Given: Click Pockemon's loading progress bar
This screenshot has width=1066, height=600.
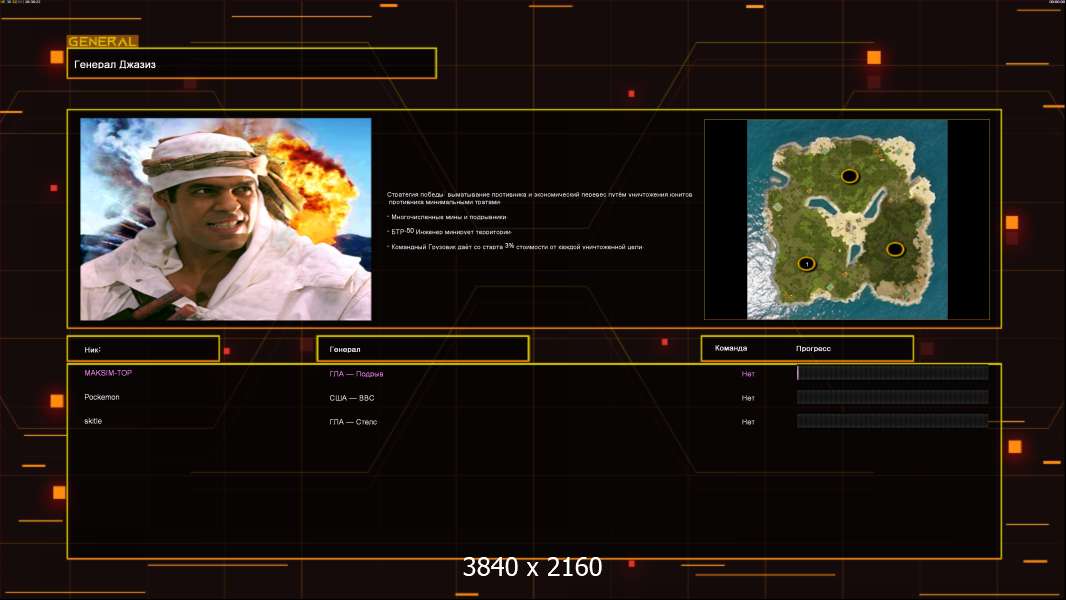Looking at the screenshot, I should tap(892, 397).
